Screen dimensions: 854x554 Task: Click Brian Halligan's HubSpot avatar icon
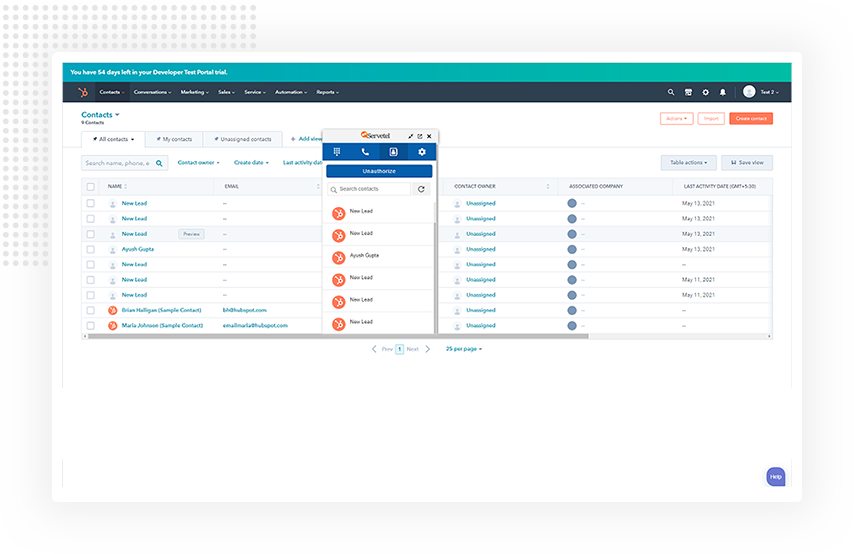point(113,311)
